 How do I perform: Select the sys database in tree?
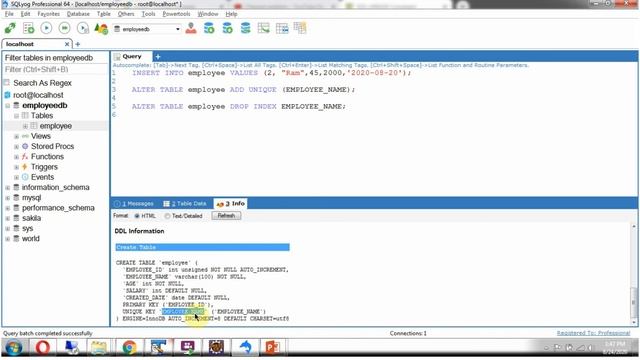(x=27, y=228)
